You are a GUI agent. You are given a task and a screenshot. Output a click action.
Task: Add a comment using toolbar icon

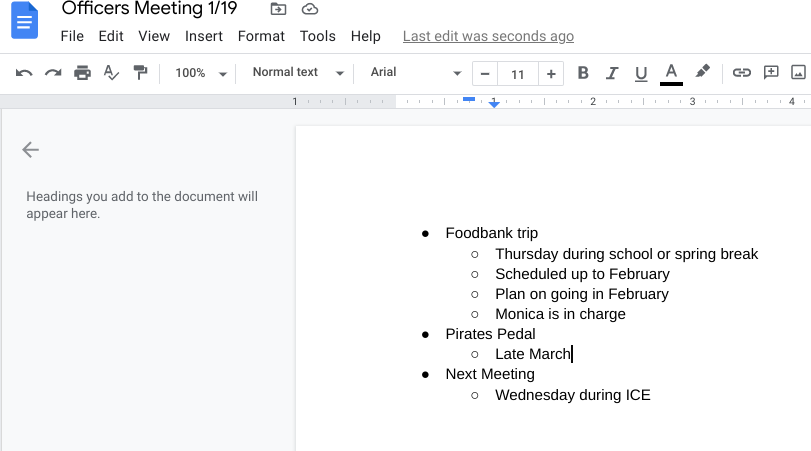770,73
